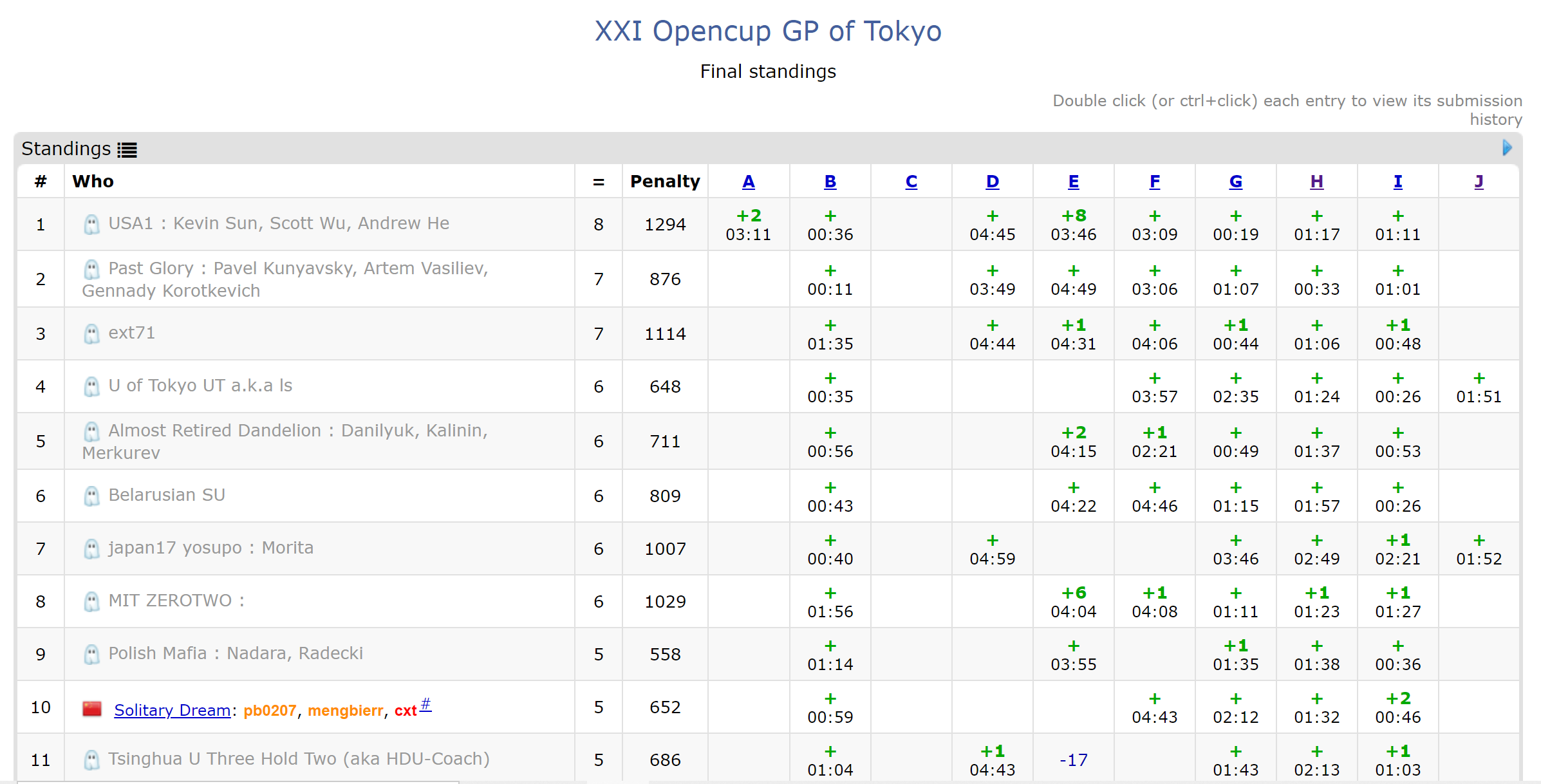The height and width of the screenshot is (784, 1541).
Task: Click China flag icon beside Solitary Dream
Action: coord(92,709)
